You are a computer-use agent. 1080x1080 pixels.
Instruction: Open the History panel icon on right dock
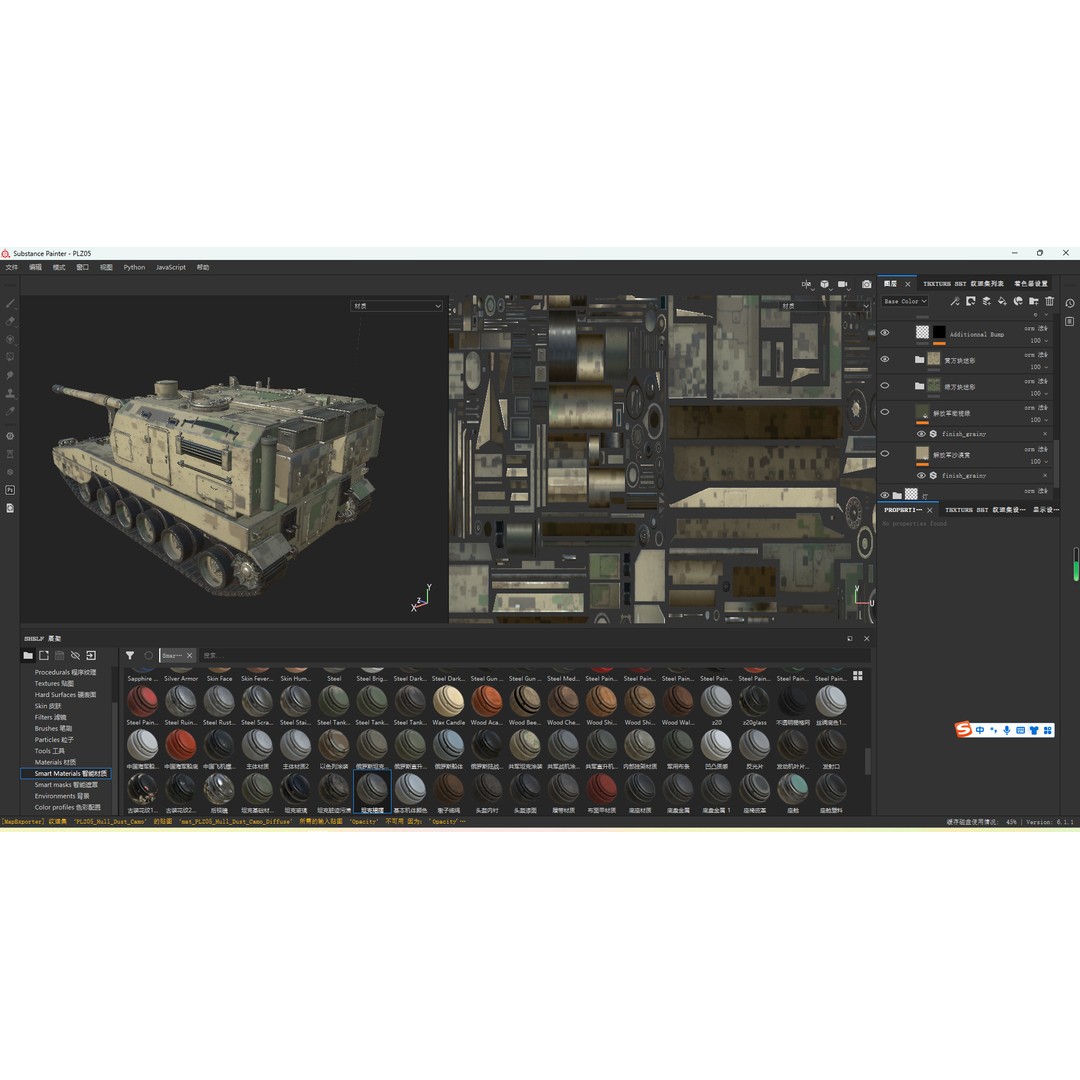coord(1070,303)
